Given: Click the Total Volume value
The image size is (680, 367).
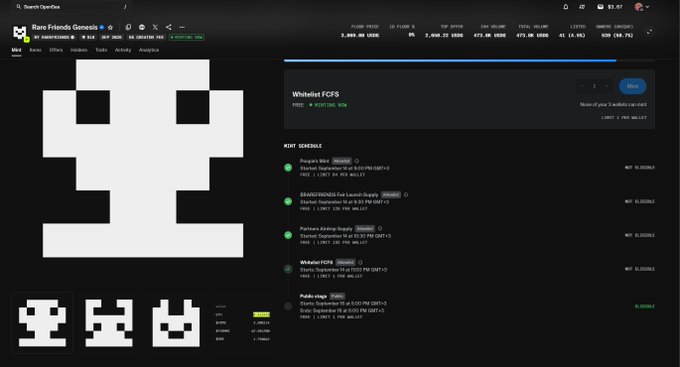Looking at the screenshot, I should click(x=532, y=35).
